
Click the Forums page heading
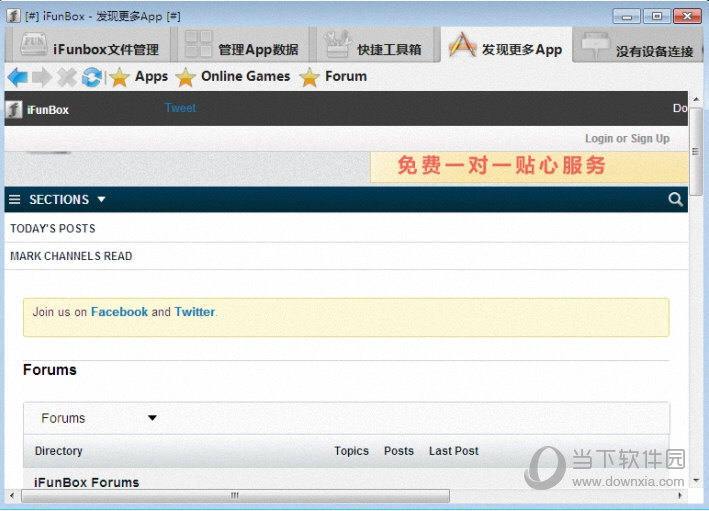click(50, 369)
